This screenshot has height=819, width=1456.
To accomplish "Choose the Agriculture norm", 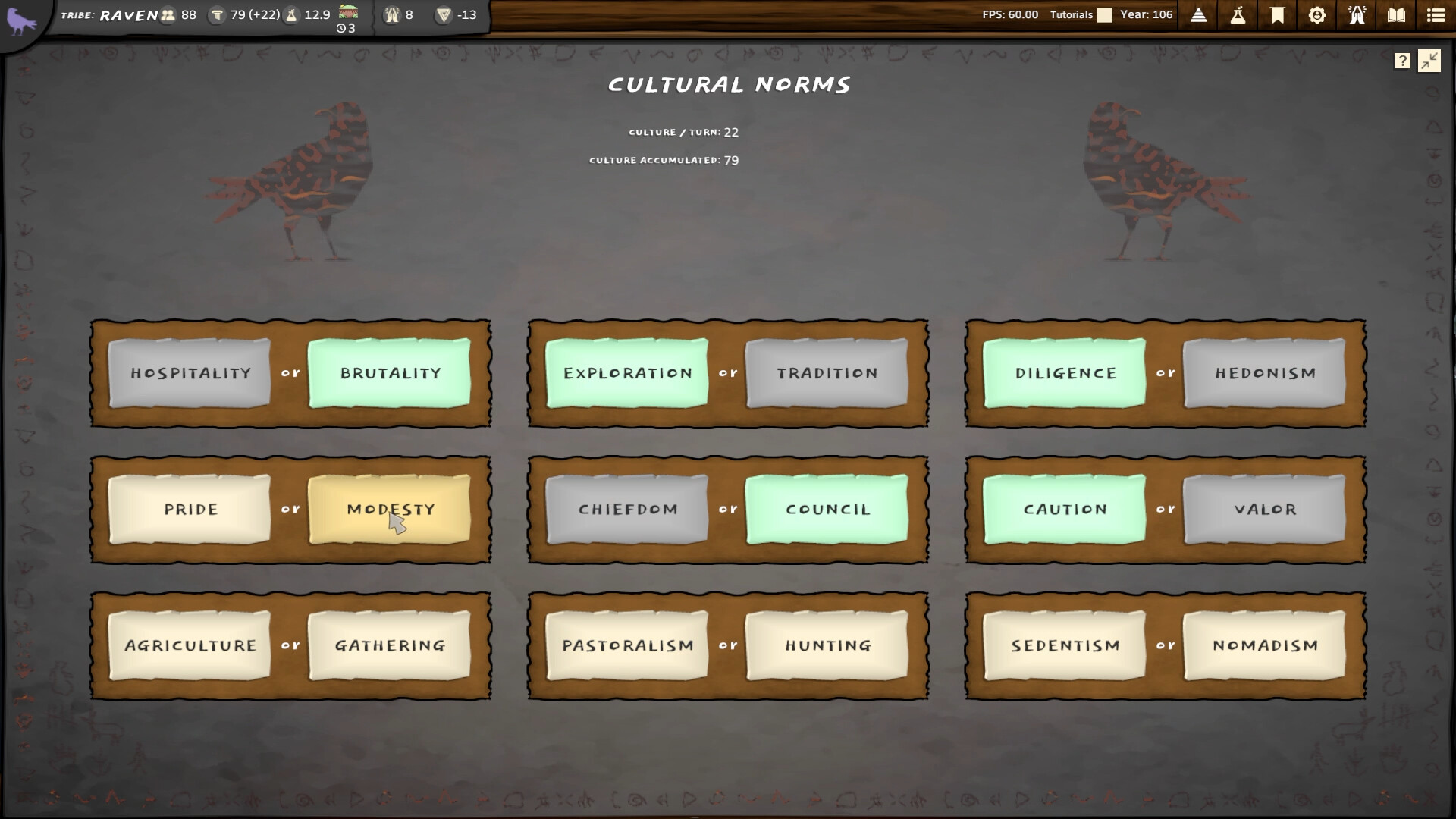I will click(x=190, y=646).
